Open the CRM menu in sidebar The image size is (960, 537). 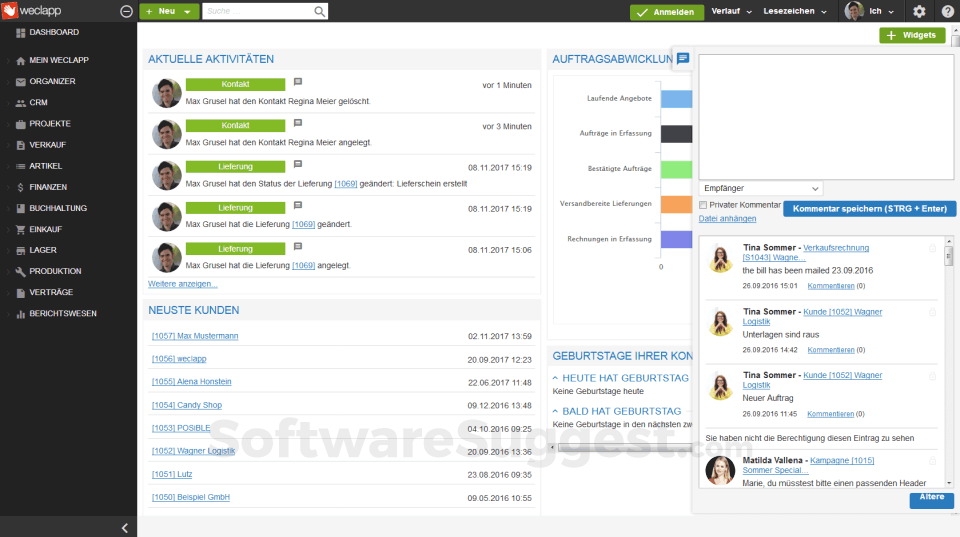(38, 102)
